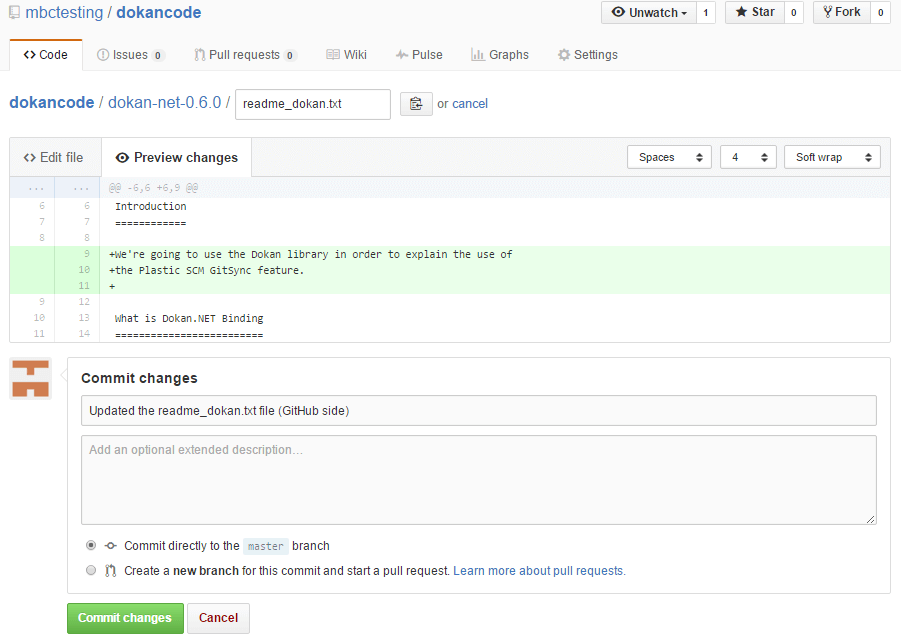The height and width of the screenshot is (640, 901).
Task: Copy the file path using the clipboard icon
Action: click(416, 104)
